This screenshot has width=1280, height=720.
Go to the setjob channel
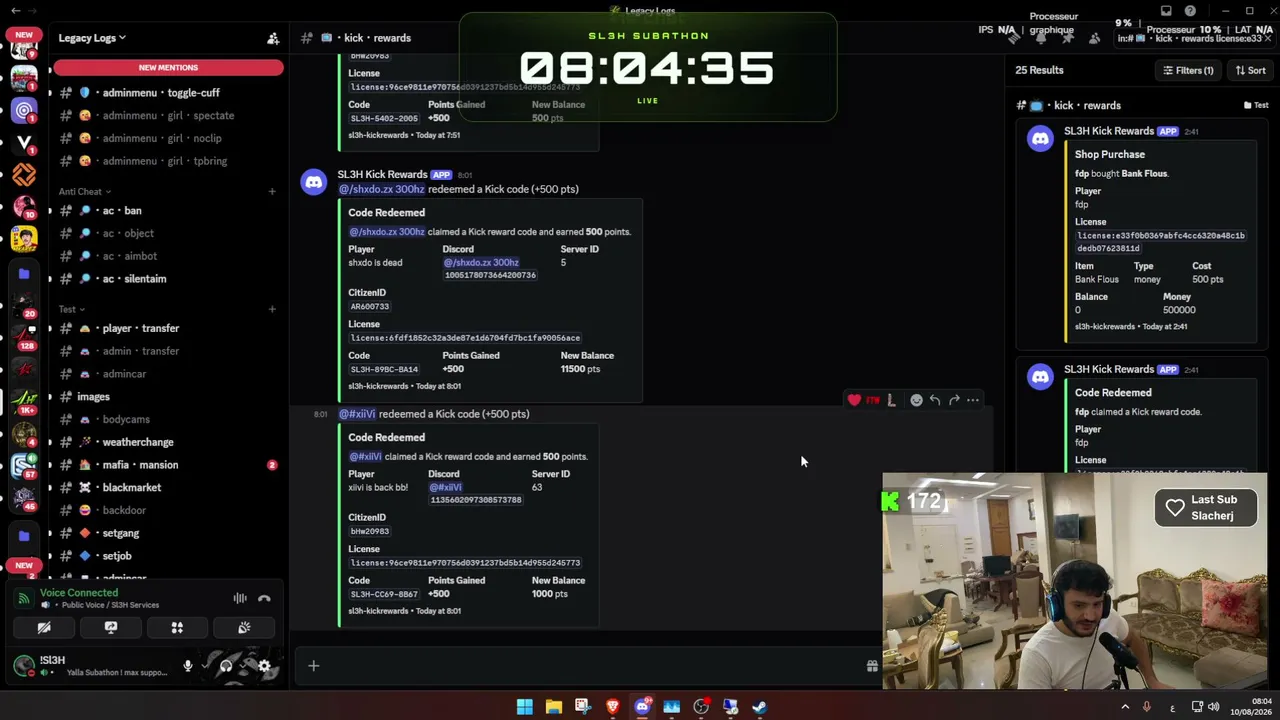(x=168, y=556)
